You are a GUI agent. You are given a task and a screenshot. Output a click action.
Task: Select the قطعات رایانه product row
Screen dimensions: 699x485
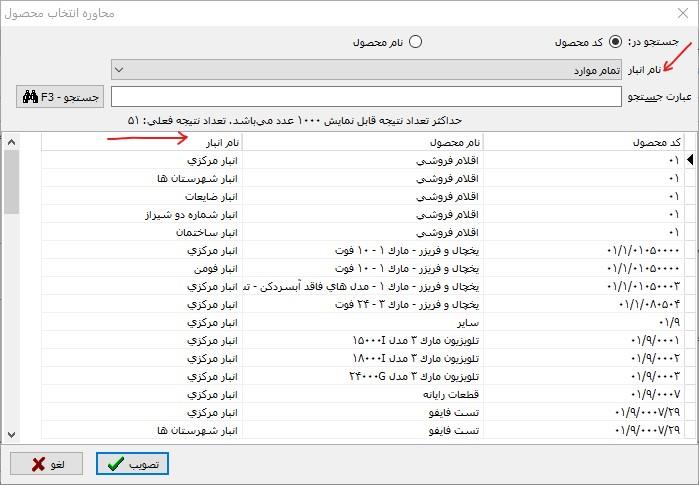pos(400,394)
